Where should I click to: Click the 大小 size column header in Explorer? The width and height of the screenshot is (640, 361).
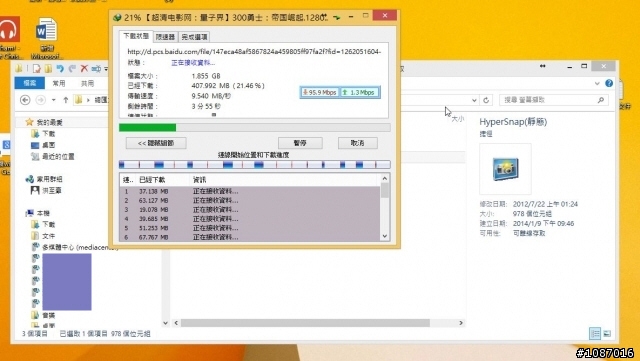tap(458, 119)
